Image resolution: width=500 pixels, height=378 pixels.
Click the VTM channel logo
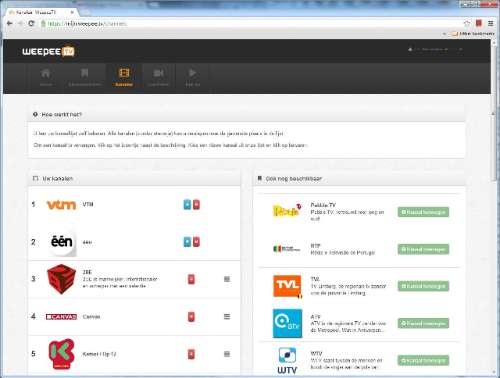pyautogui.click(x=61, y=205)
